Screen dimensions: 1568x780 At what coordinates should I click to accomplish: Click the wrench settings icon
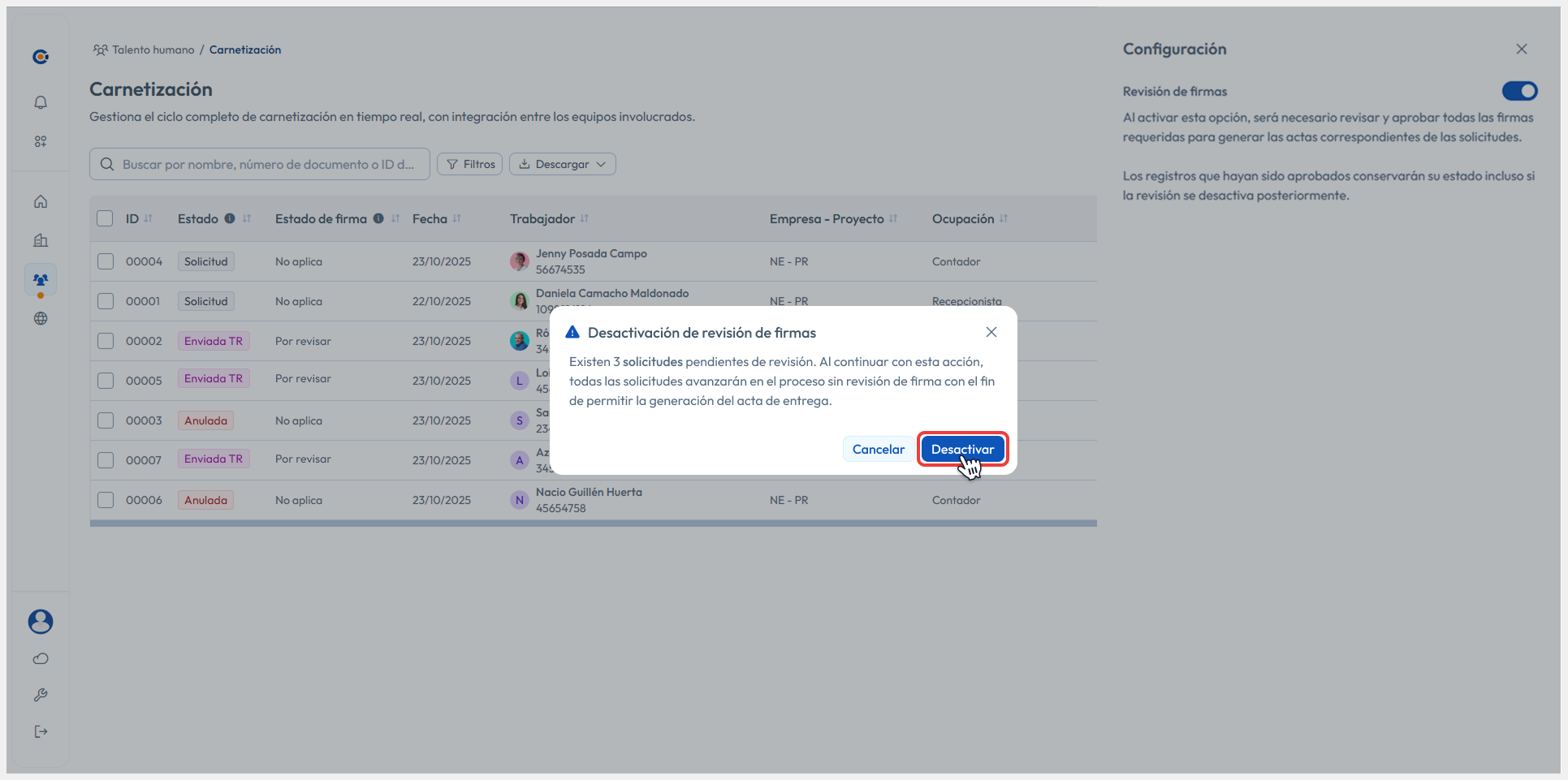(x=41, y=695)
